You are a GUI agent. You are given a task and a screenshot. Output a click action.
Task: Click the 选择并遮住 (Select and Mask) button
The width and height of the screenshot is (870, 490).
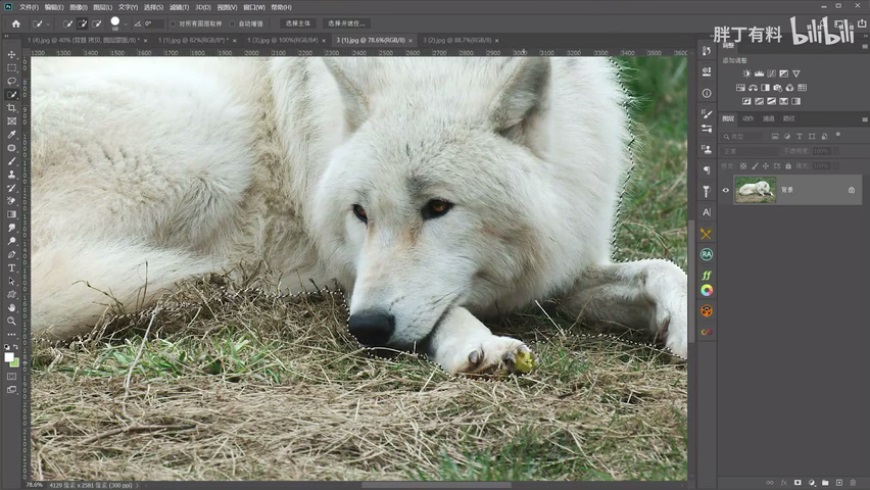pos(347,23)
